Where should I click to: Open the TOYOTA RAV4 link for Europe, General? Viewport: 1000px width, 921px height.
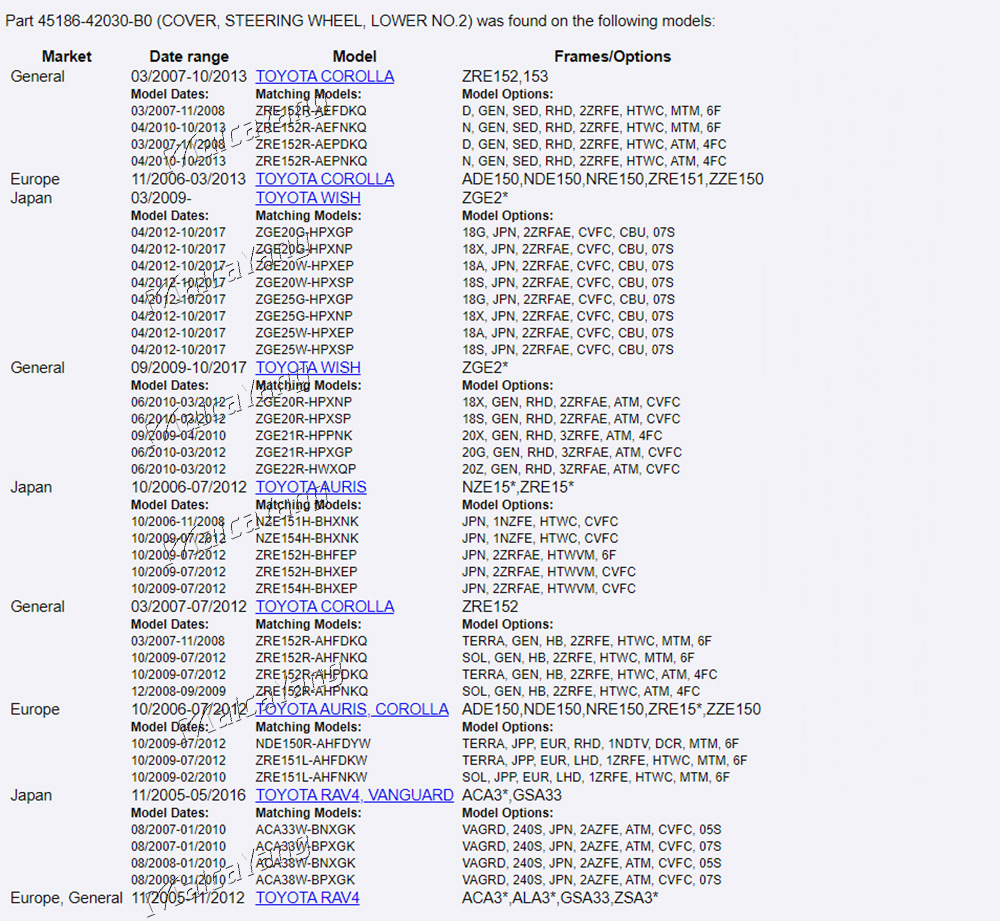tap(307, 898)
